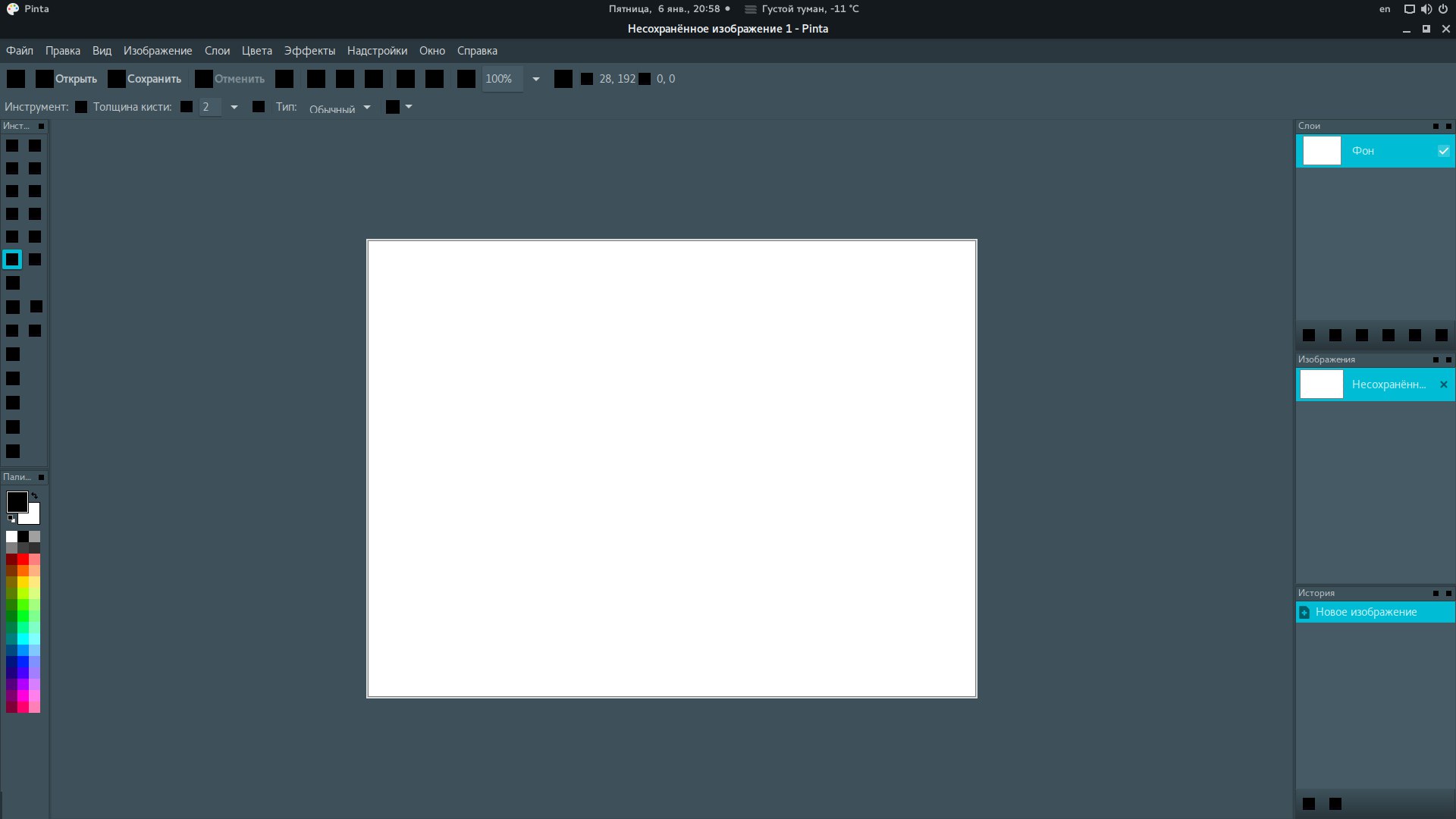
Task: Click the Густой туман weather indicator
Action: pyautogui.click(x=802, y=9)
